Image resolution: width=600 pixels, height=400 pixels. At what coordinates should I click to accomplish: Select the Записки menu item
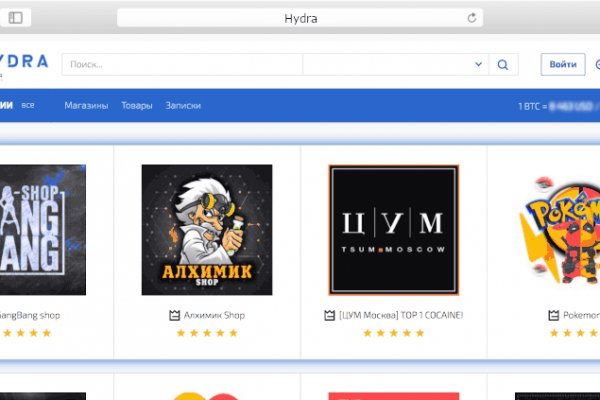[x=183, y=105]
